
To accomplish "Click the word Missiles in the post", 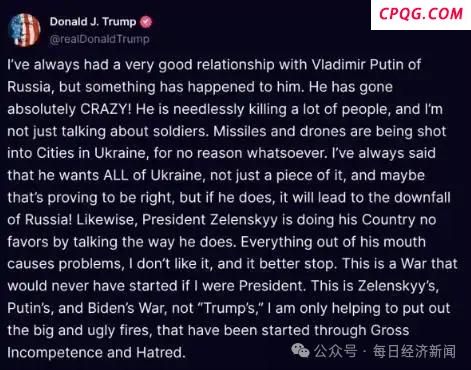I will coord(240,131).
